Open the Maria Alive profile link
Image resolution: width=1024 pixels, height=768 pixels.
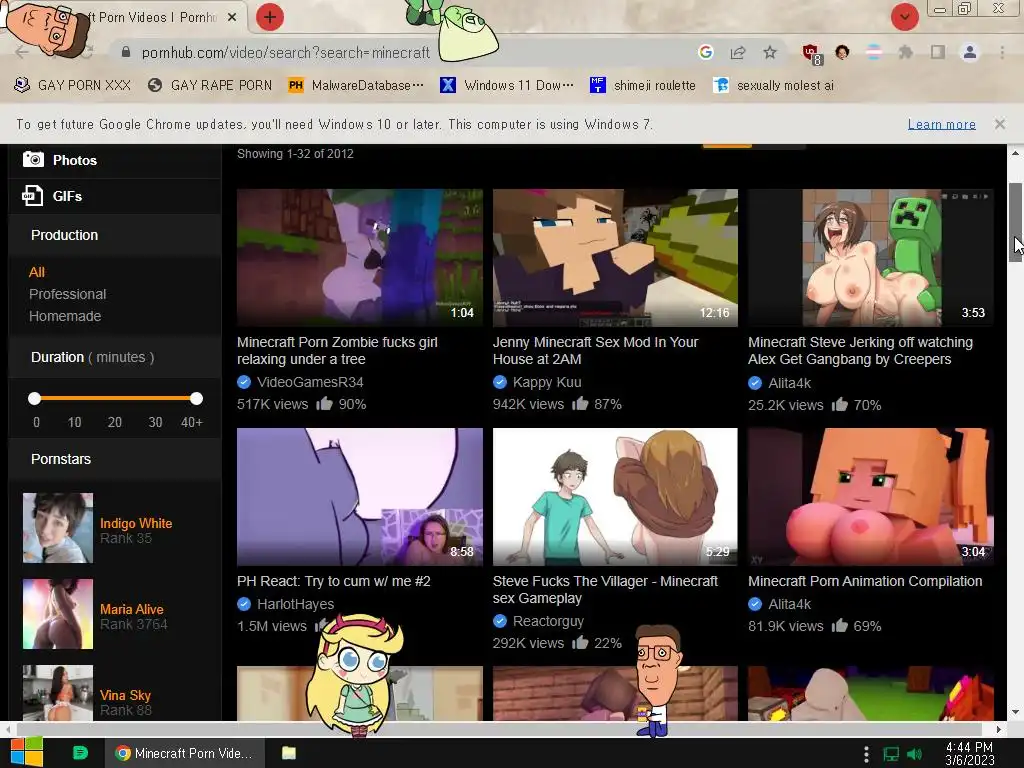pyautogui.click(x=132, y=609)
